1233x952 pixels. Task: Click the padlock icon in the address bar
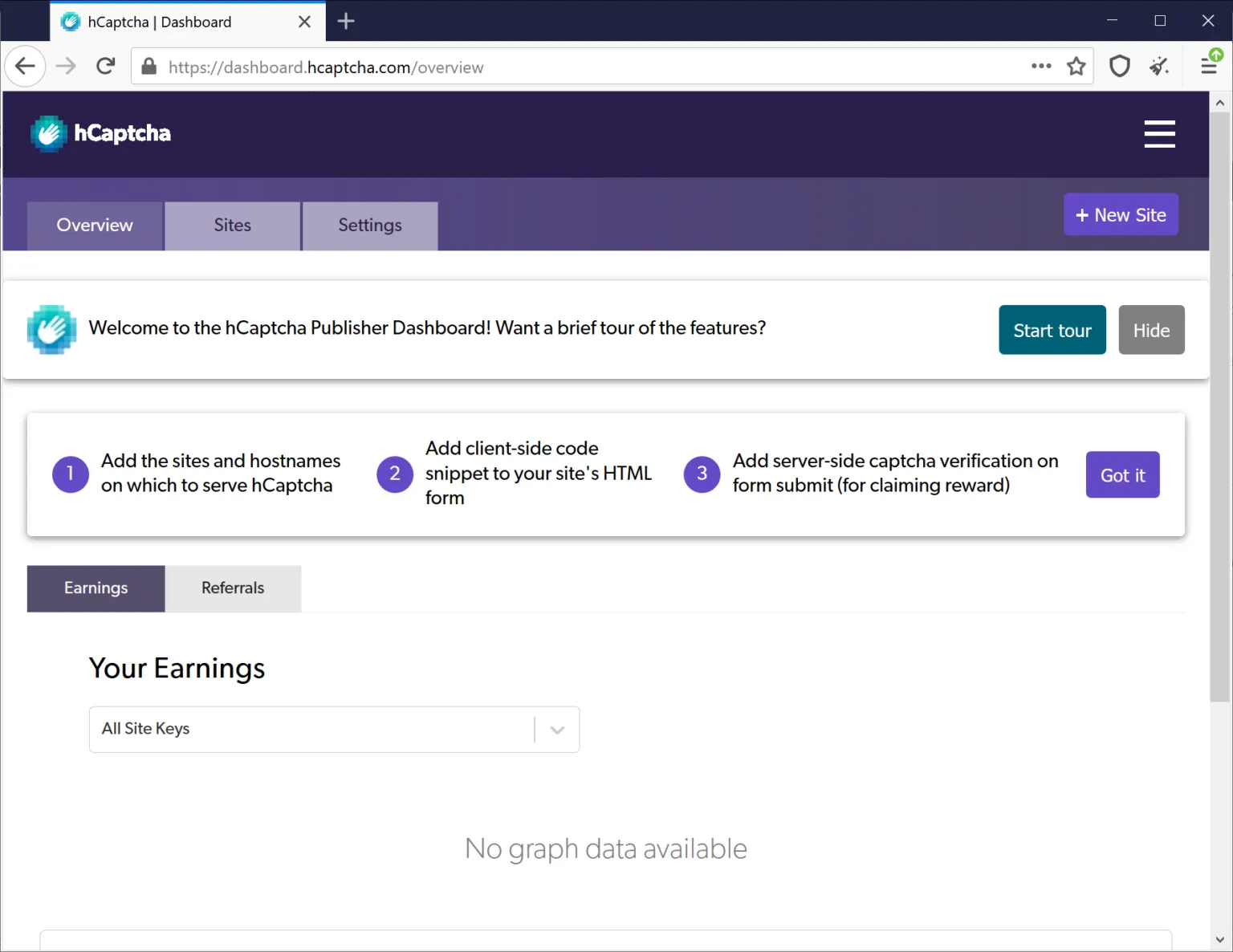coord(149,67)
